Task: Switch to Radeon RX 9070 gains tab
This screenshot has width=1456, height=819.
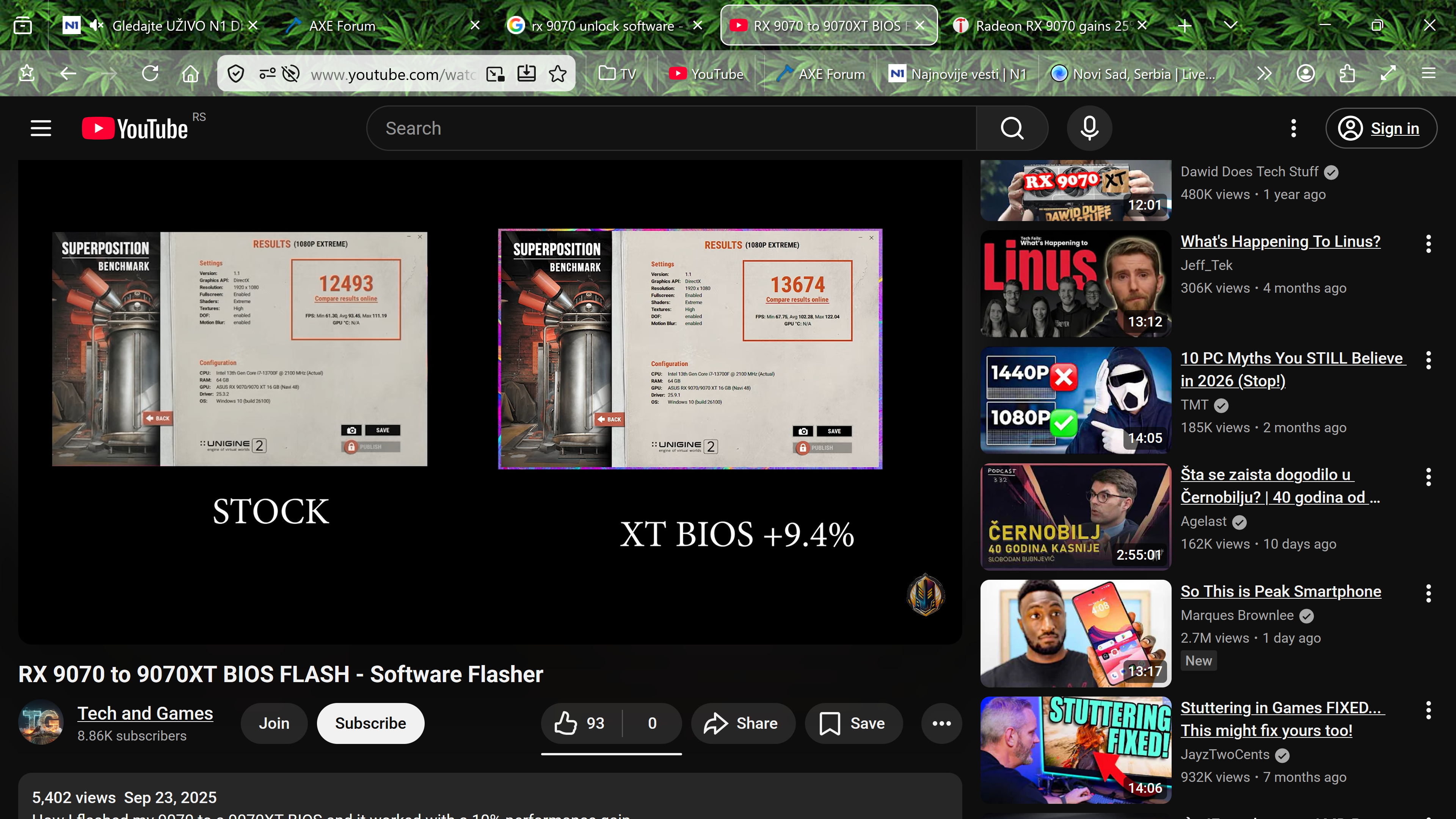Action: coord(1050,25)
